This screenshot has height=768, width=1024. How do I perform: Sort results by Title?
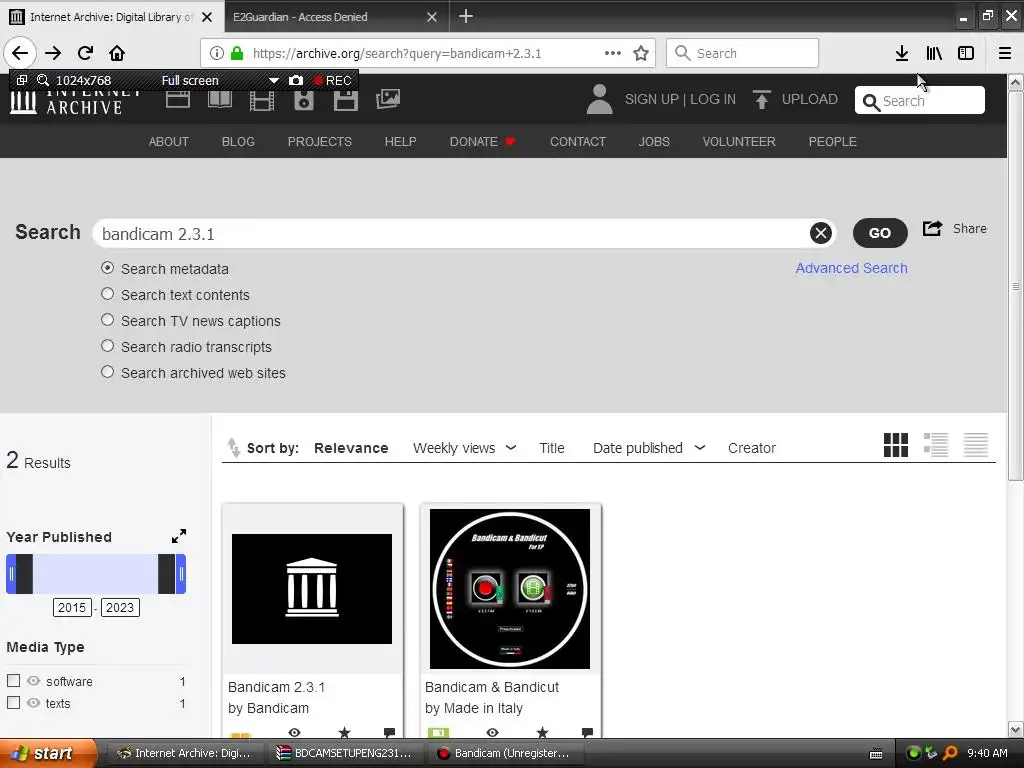pos(552,448)
